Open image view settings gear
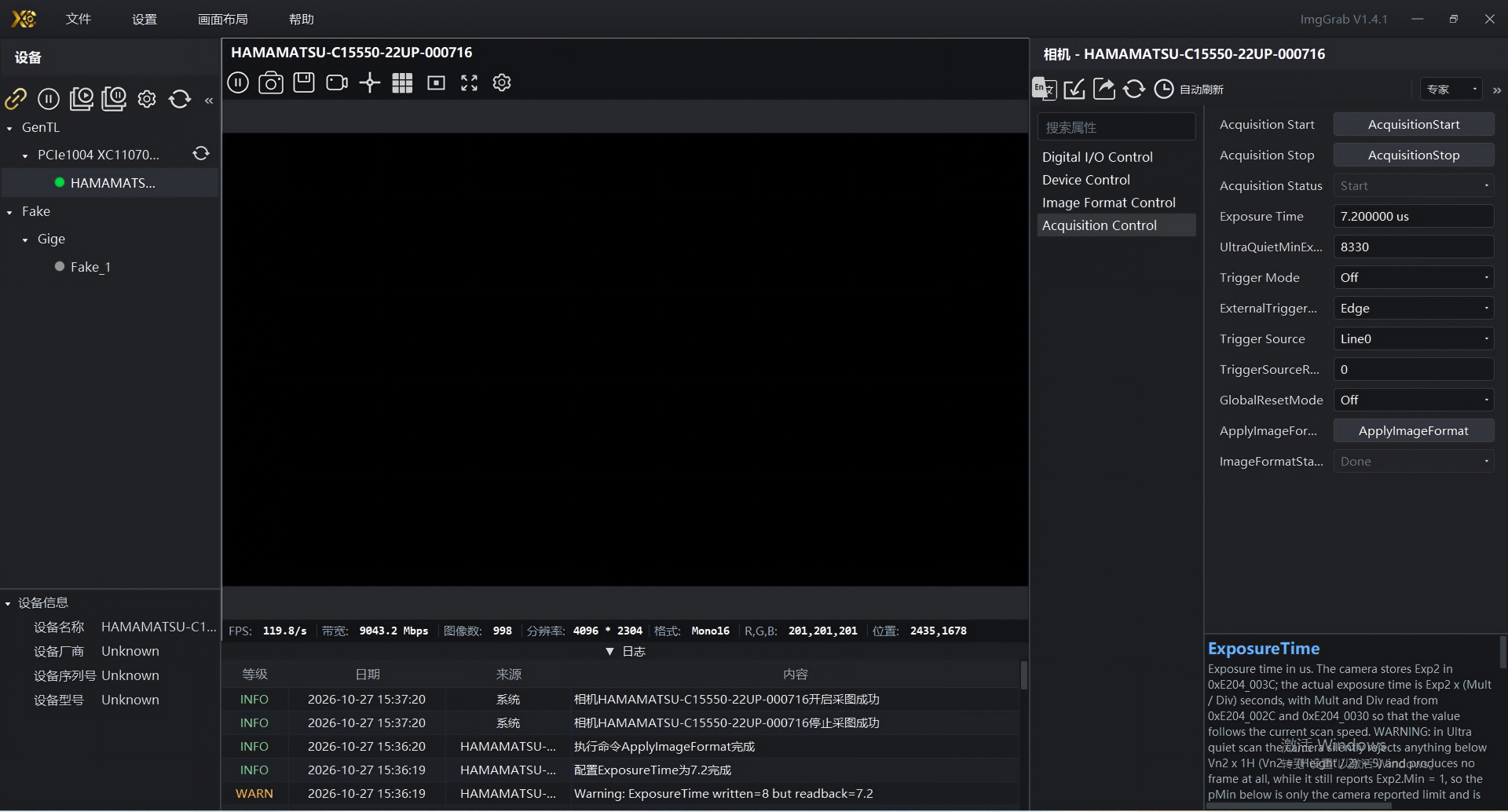Viewport: 1508px width, 812px height. coord(502,82)
